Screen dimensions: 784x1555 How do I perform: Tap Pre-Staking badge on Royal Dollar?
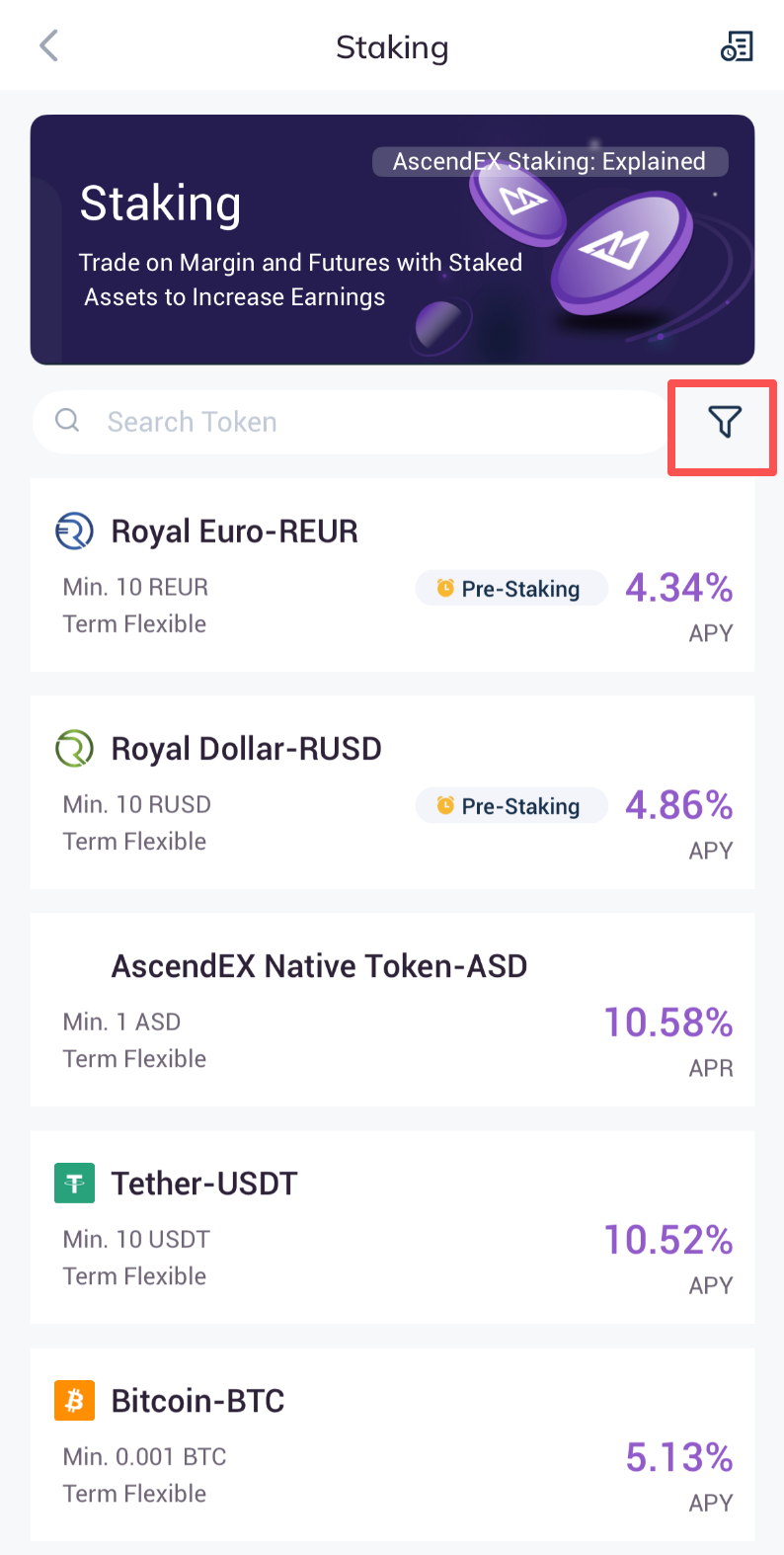coord(510,806)
